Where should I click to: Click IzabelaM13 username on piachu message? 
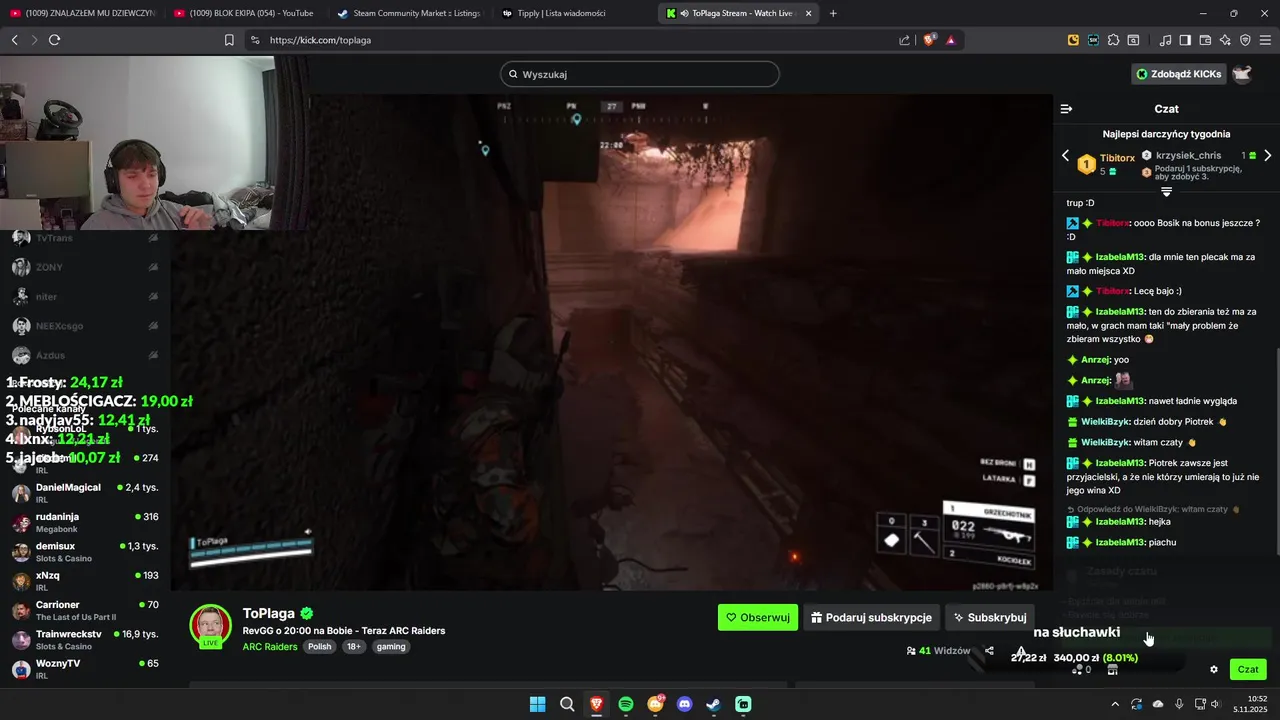coord(1120,542)
